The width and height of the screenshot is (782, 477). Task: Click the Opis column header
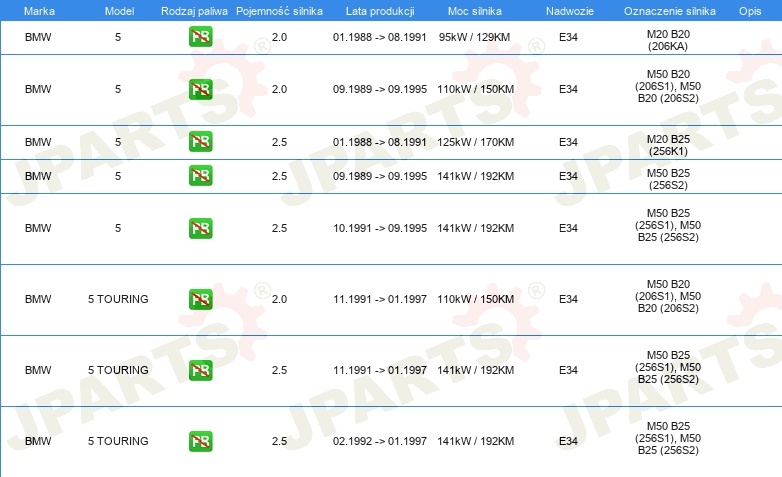click(750, 11)
